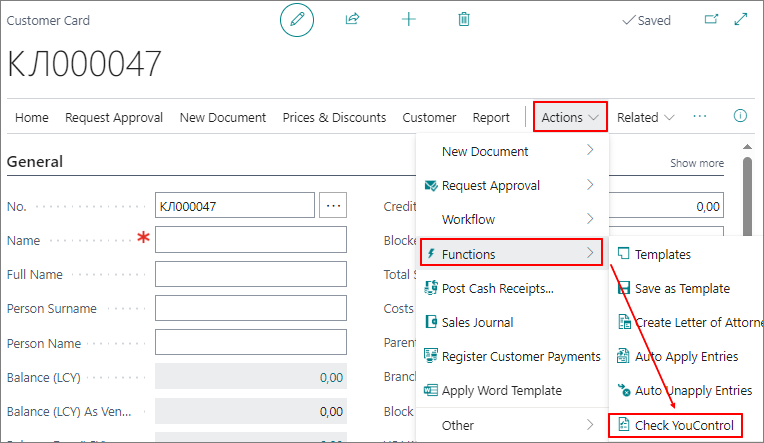764x443 pixels.
Task: Click the ellipsis button next to No. field
Action: pyautogui.click(x=333, y=206)
